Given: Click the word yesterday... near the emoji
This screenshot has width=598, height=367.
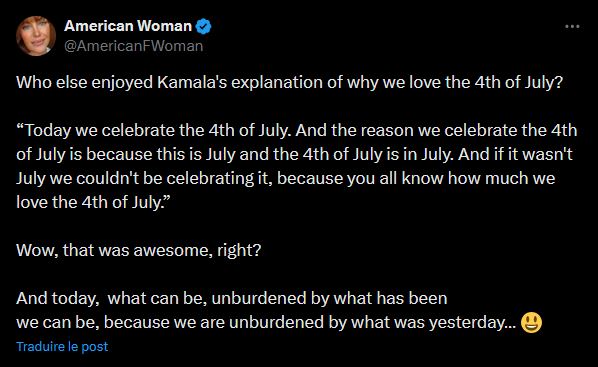Looking at the screenshot, I should [473, 323].
